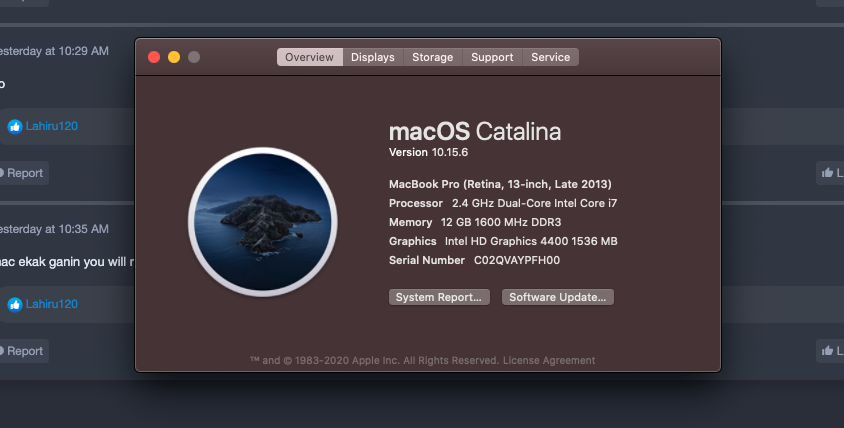Click MacBook Pro (Retina, 13-inch, Late 2013) text

pos(500,184)
